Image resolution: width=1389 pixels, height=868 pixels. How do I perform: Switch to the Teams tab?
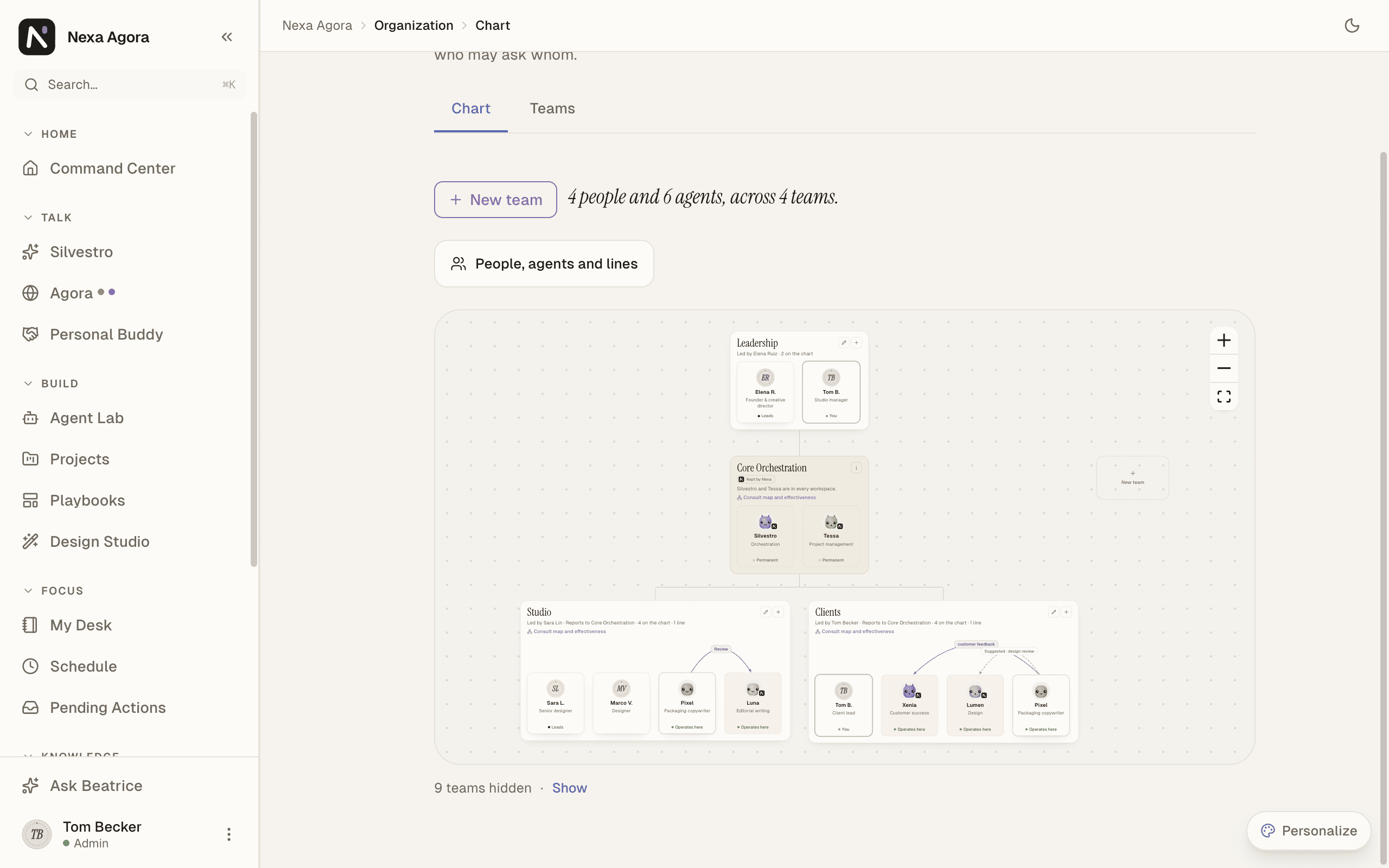[552, 108]
